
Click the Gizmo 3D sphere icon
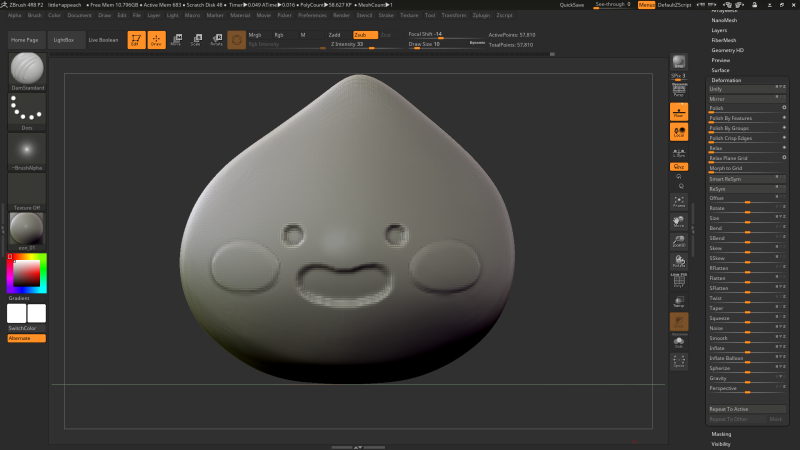click(x=236, y=40)
